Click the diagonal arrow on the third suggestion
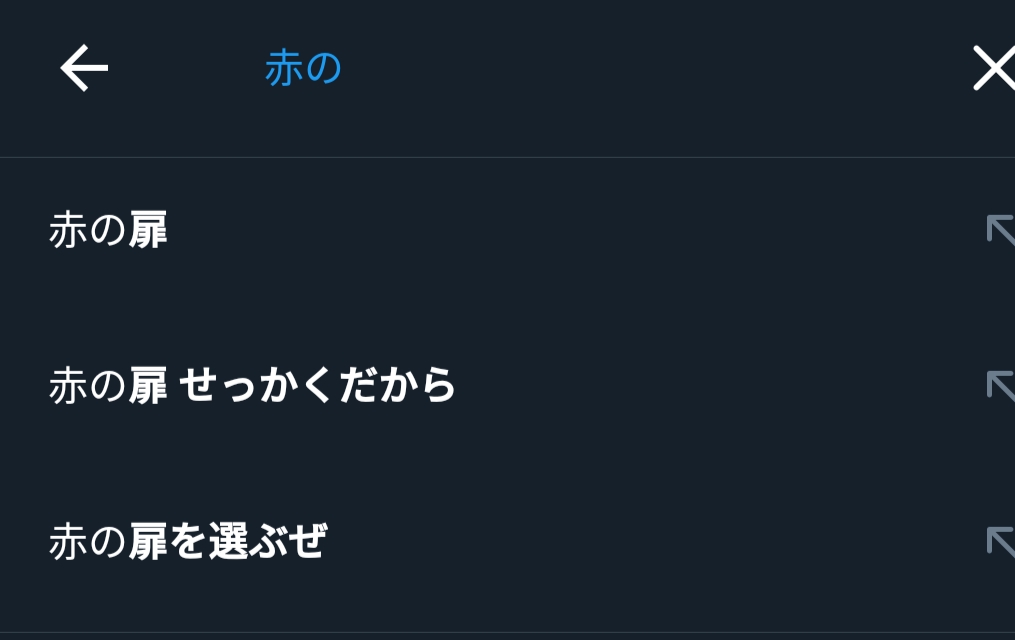The height and width of the screenshot is (640, 1015). click(1000, 541)
